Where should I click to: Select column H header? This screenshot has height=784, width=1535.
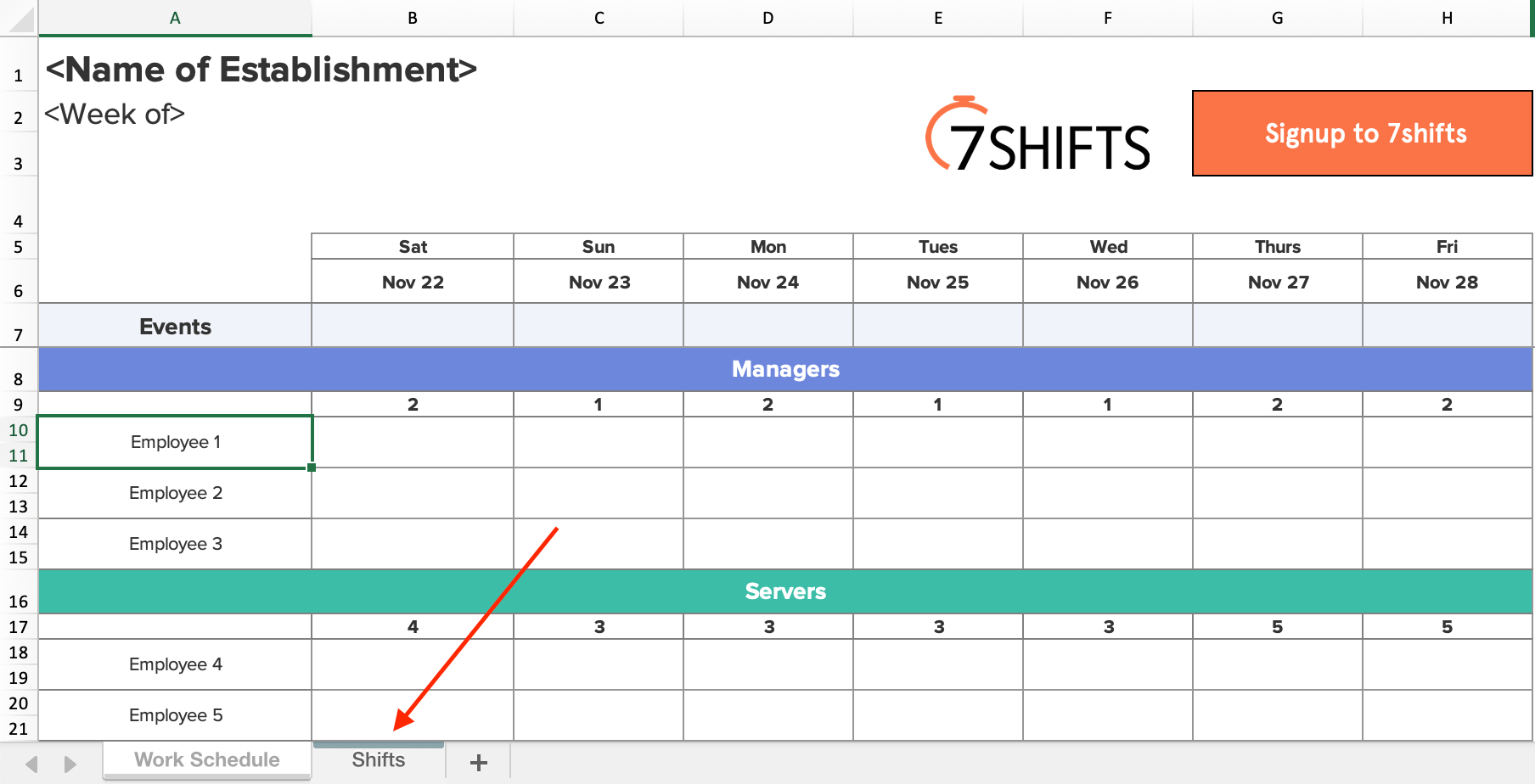click(1447, 18)
